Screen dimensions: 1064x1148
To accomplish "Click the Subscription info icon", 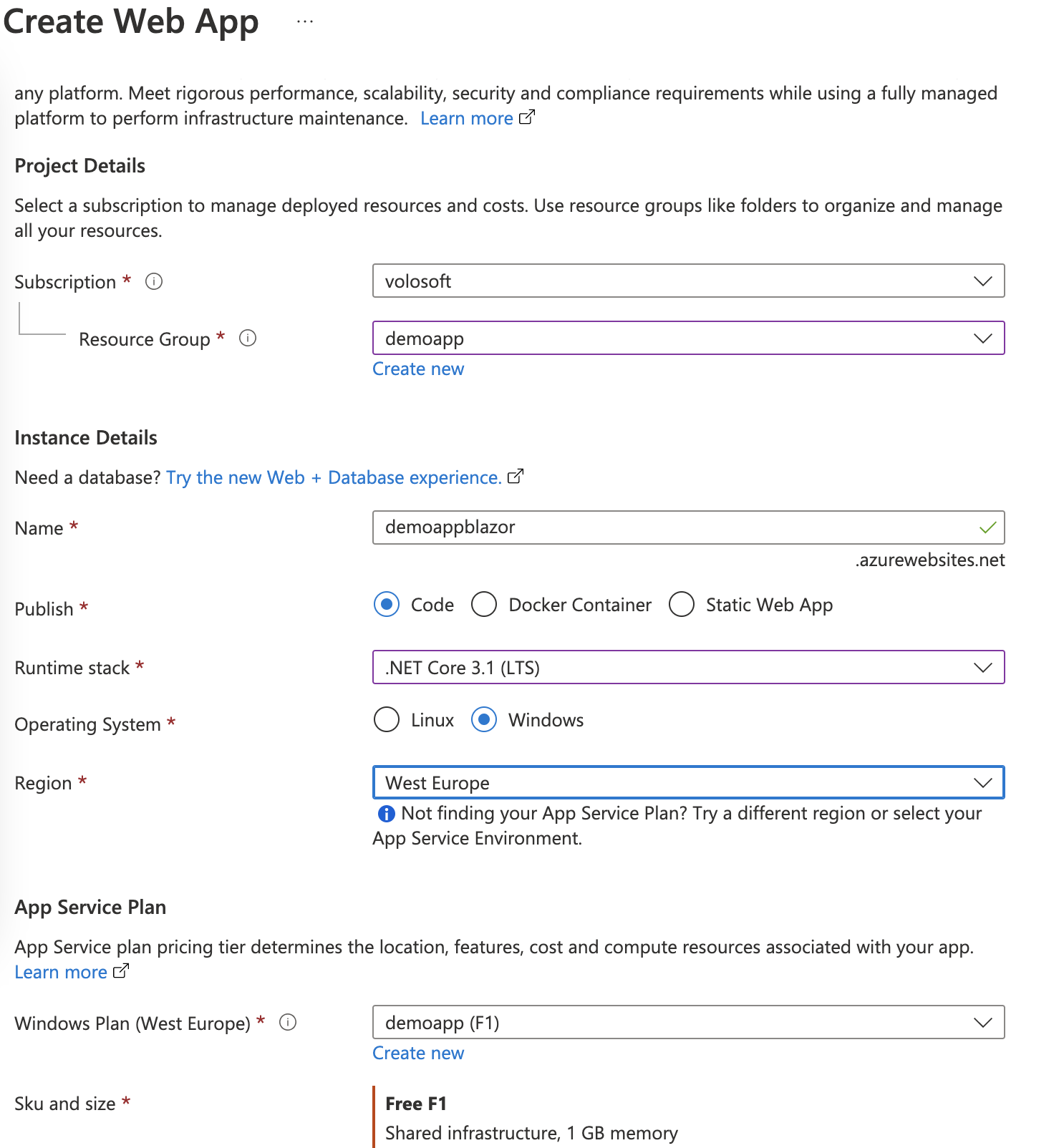I will click(x=154, y=281).
